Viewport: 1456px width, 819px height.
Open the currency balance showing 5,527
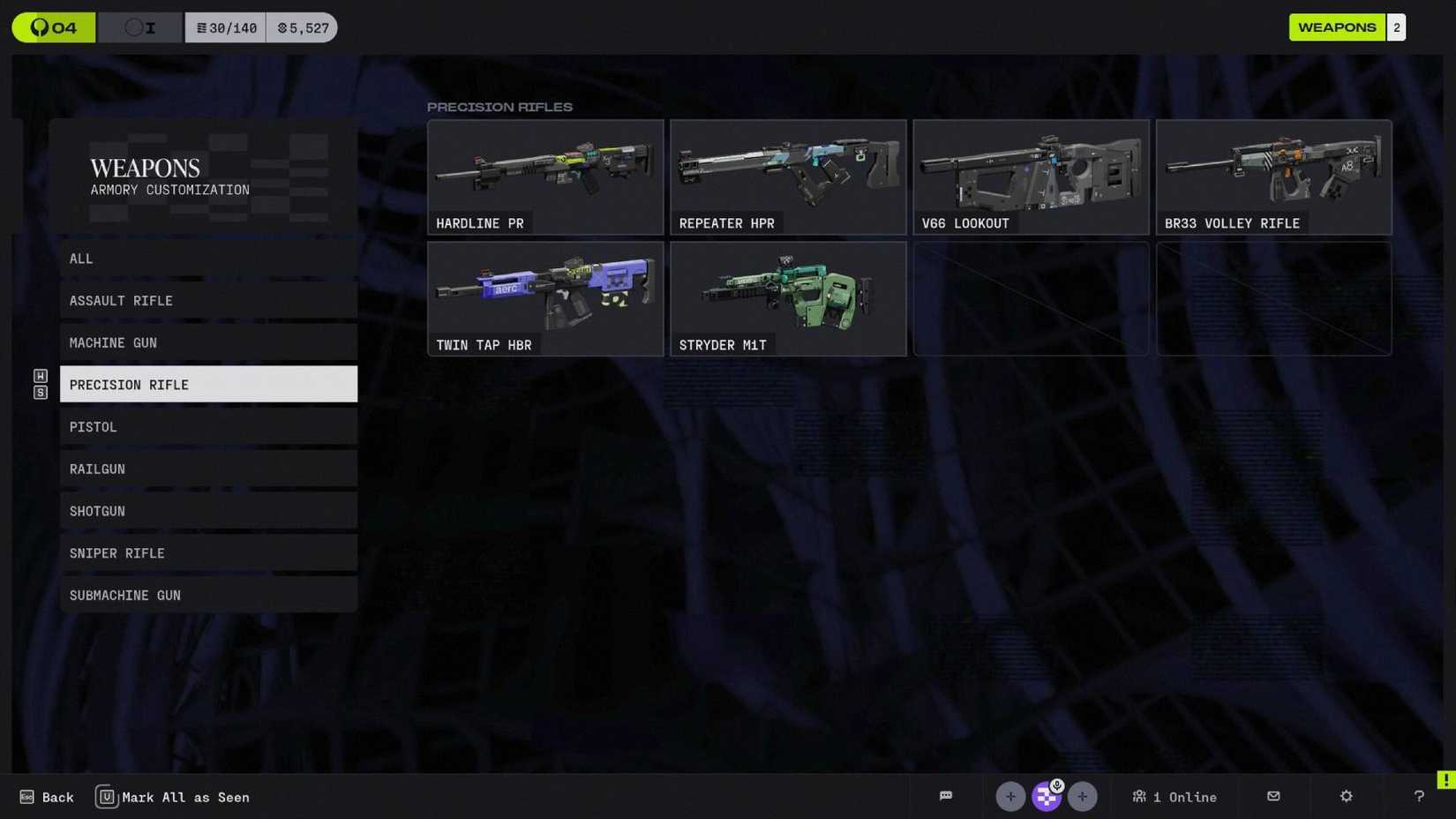(301, 27)
